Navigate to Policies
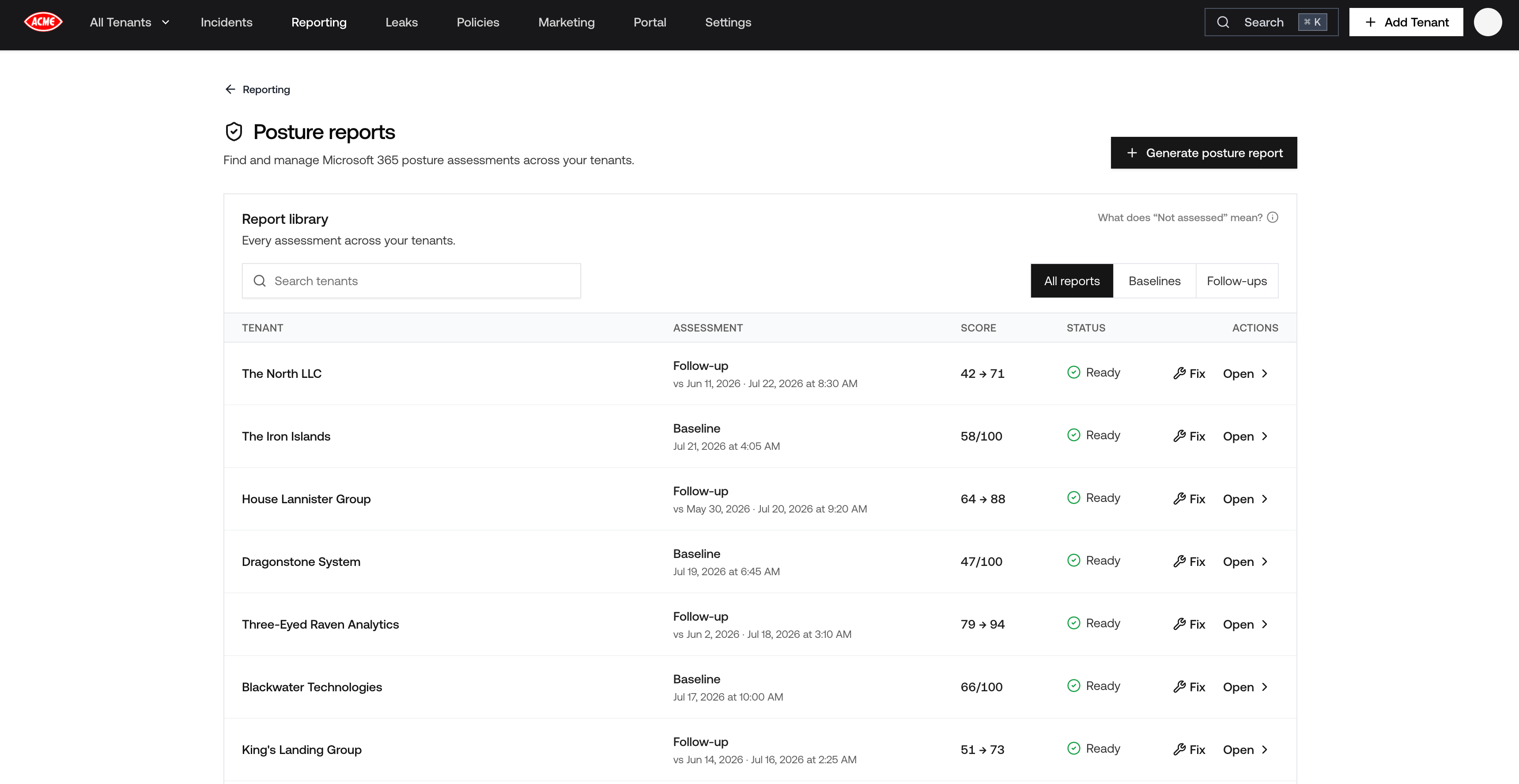Image resolution: width=1519 pixels, height=784 pixels. coord(478,22)
